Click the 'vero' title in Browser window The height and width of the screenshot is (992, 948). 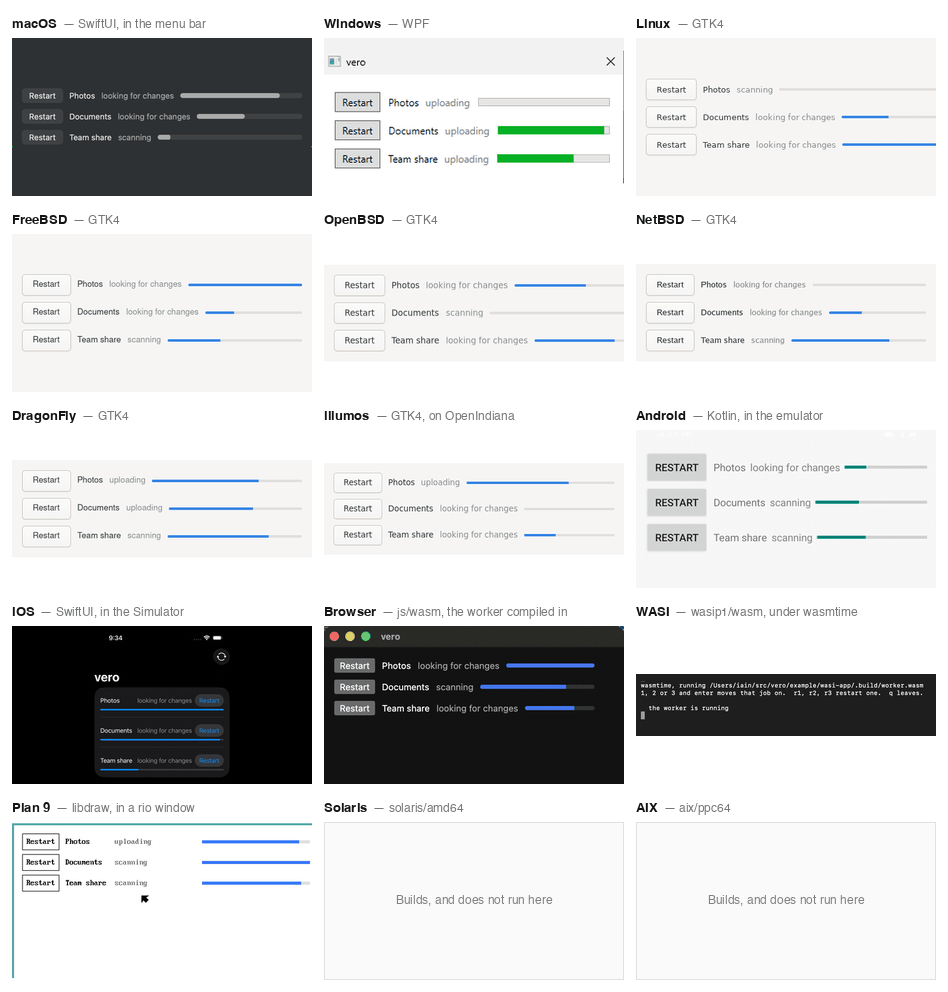click(x=390, y=636)
